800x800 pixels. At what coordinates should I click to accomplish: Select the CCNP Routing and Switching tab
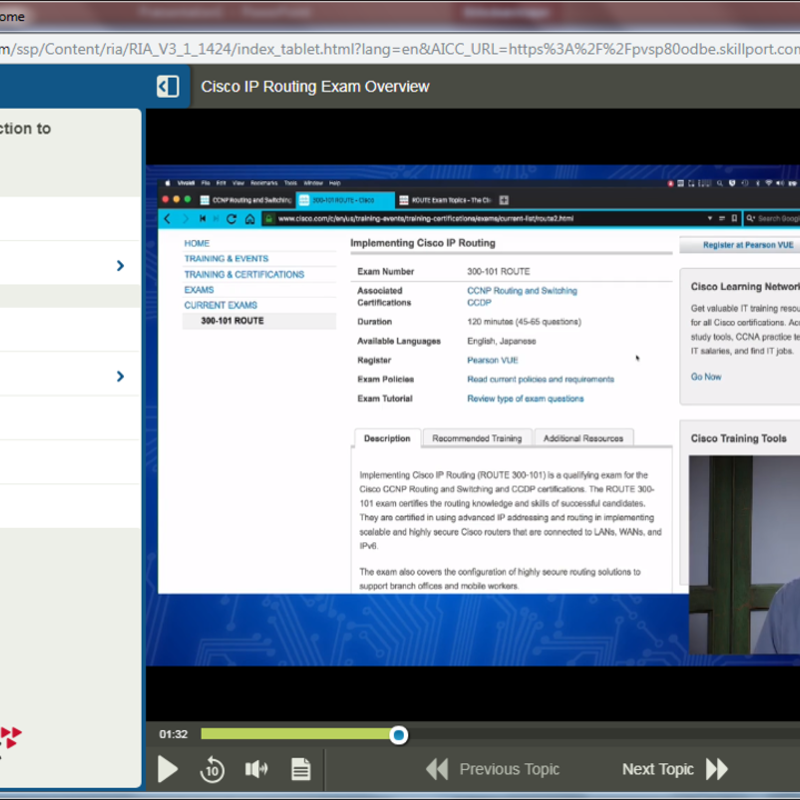246,200
